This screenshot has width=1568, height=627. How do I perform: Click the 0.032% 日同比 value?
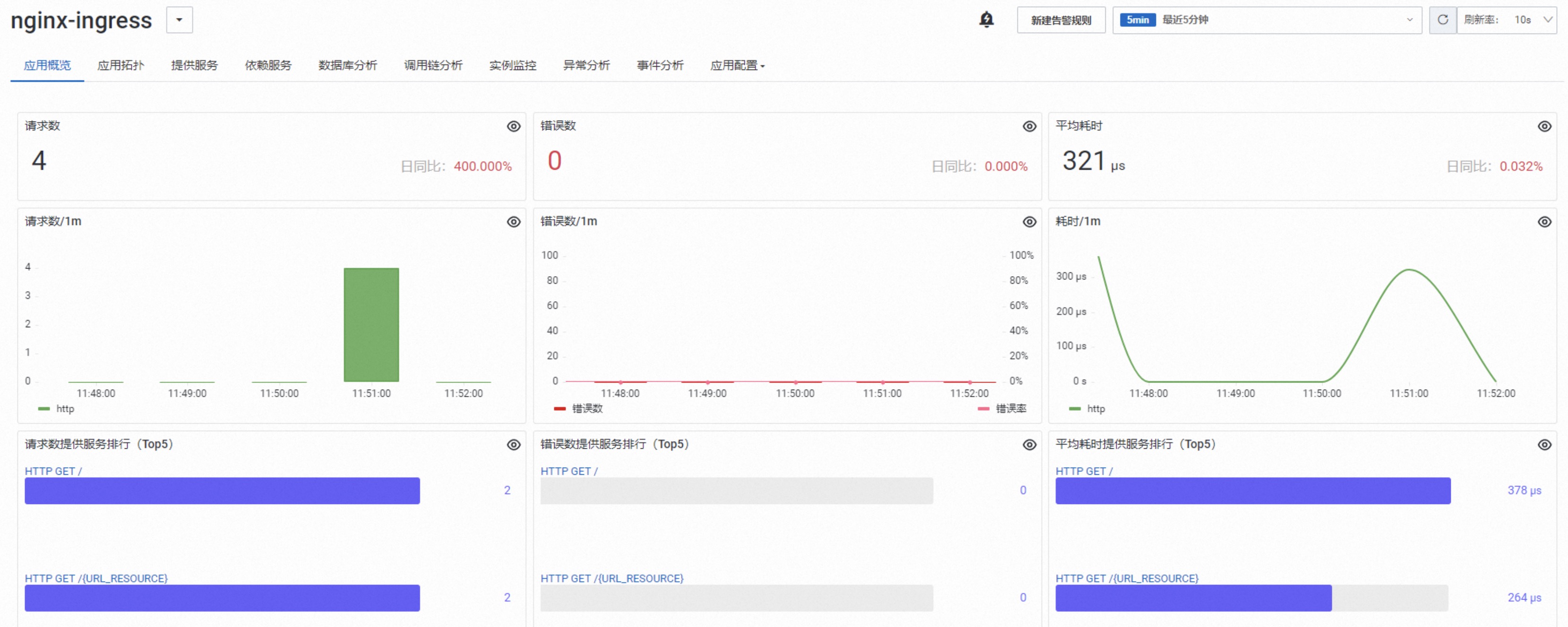1521,166
